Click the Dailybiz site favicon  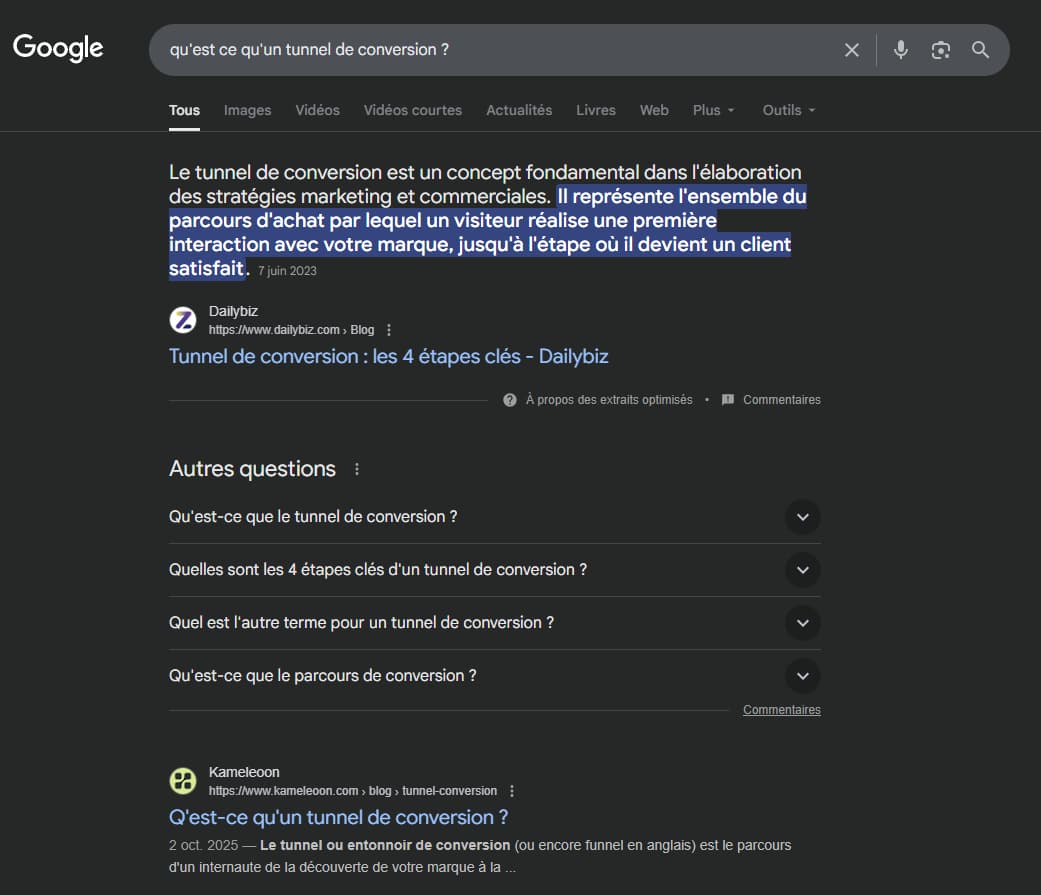183,320
